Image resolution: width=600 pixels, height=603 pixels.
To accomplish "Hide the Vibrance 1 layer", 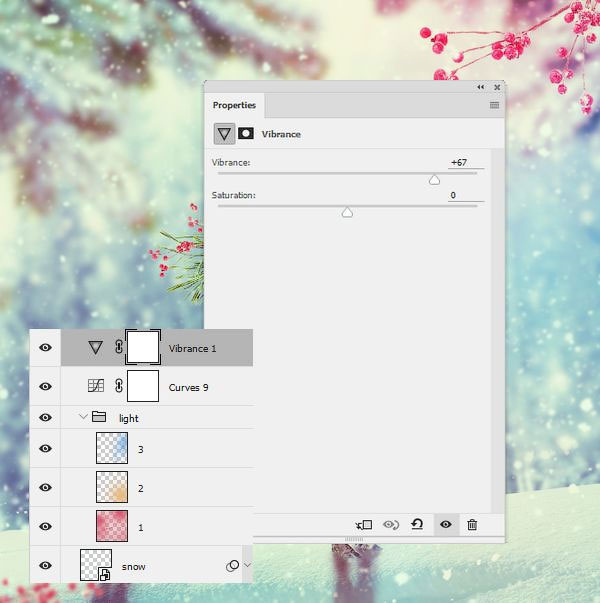I will (x=45, y=348).
